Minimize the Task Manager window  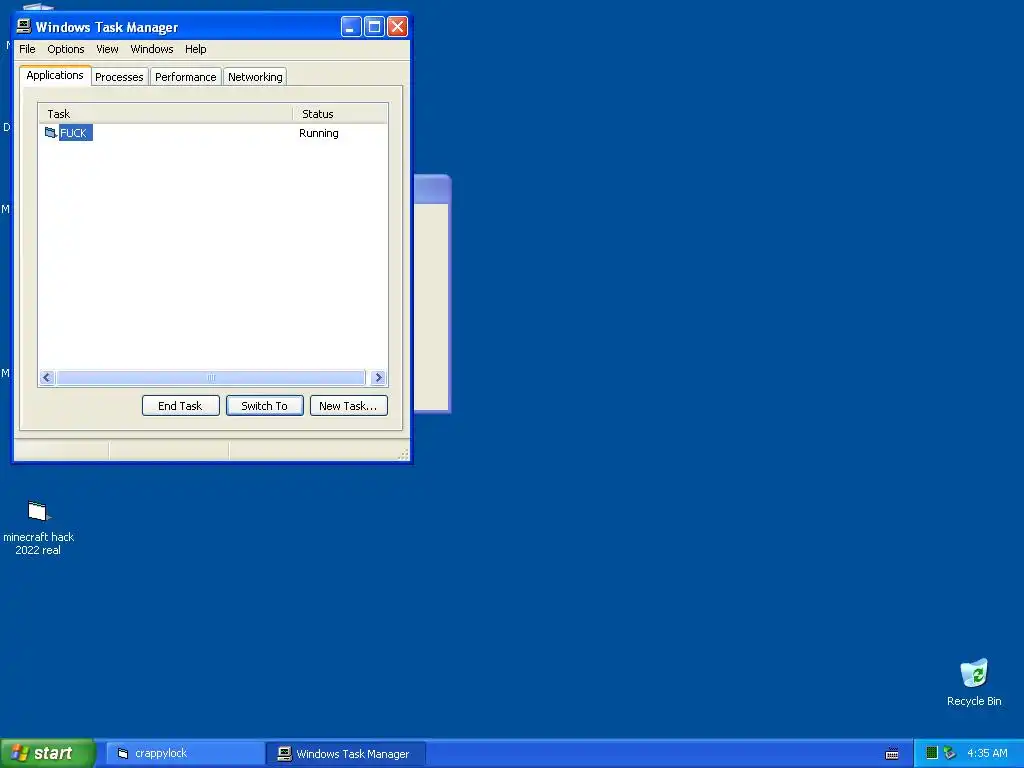click(351, 27)
